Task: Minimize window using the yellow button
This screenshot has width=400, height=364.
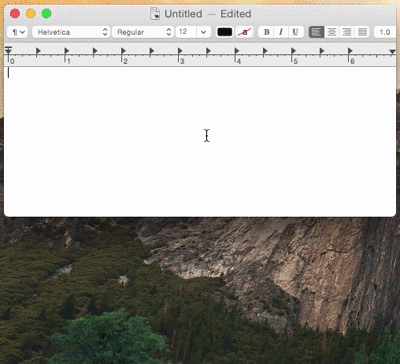Action: click(x=31, y=14)
